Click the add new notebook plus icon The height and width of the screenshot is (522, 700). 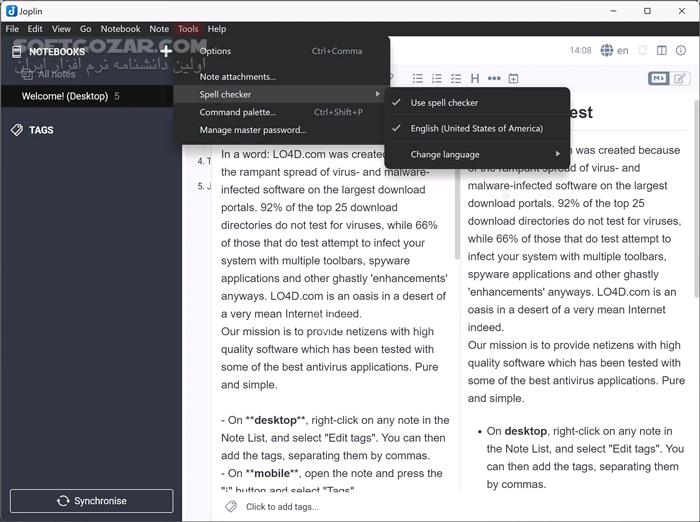pyautogui.click(x=166, y=51)
